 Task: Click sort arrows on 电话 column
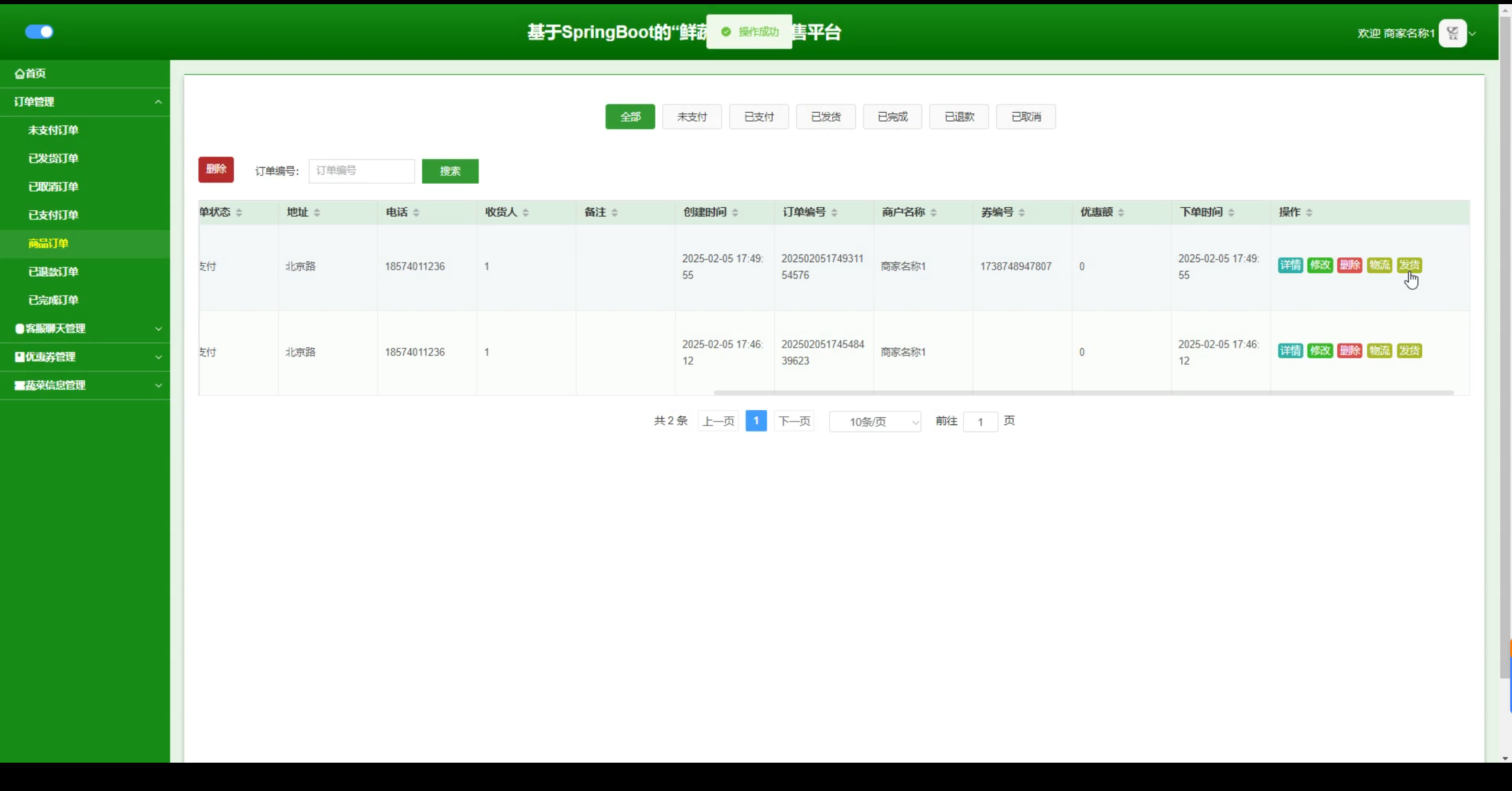(416, 213)
